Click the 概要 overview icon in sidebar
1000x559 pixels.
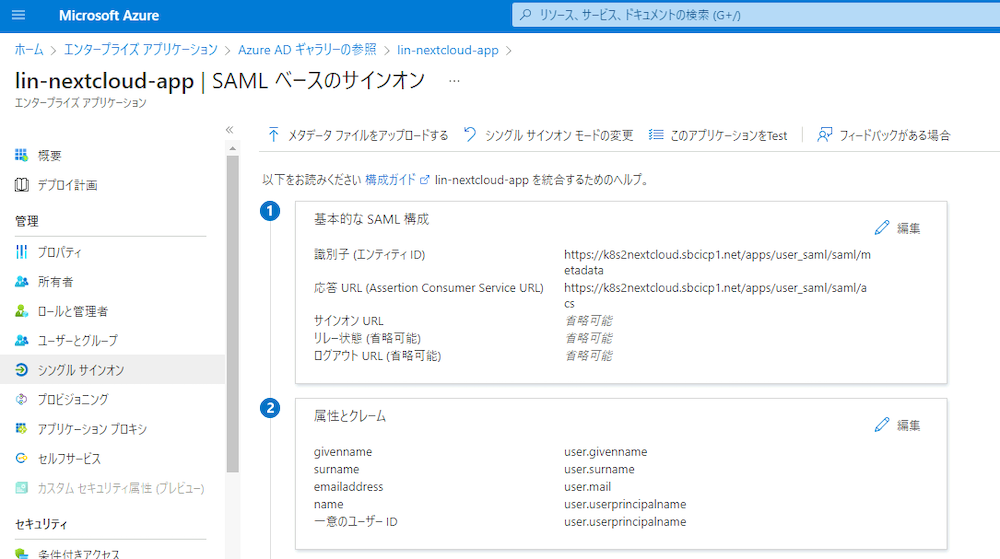[22, 156]
